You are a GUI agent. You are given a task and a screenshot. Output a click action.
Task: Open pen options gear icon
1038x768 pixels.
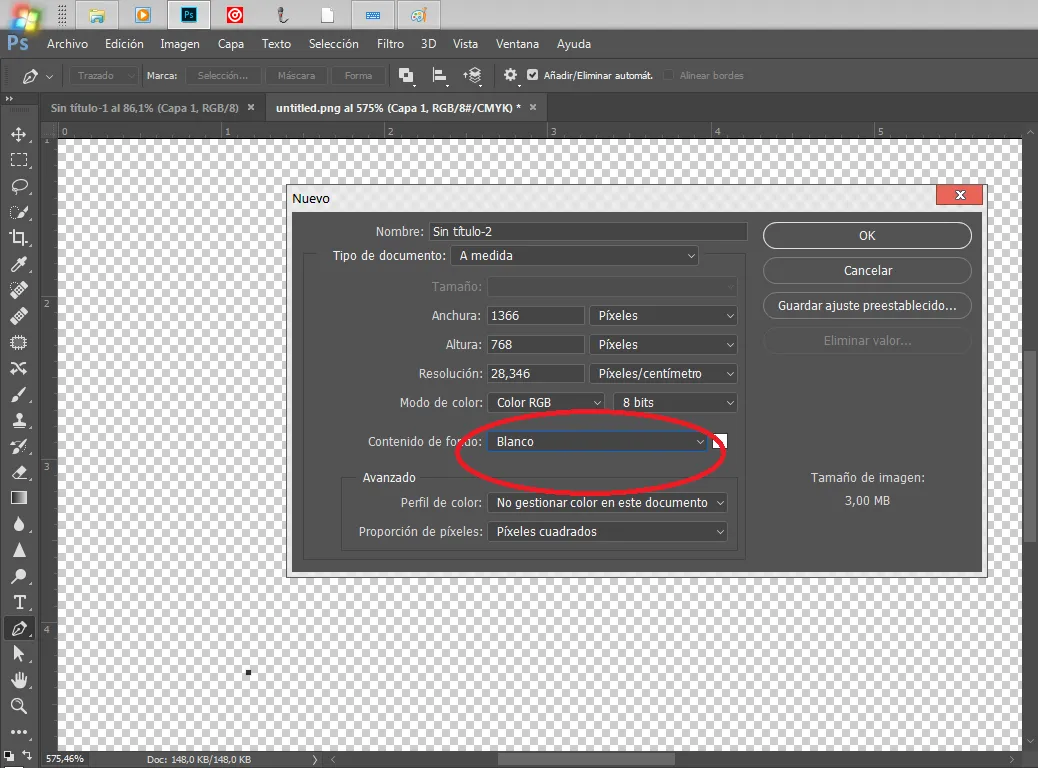pyautogui.click(x=510, y=75)
